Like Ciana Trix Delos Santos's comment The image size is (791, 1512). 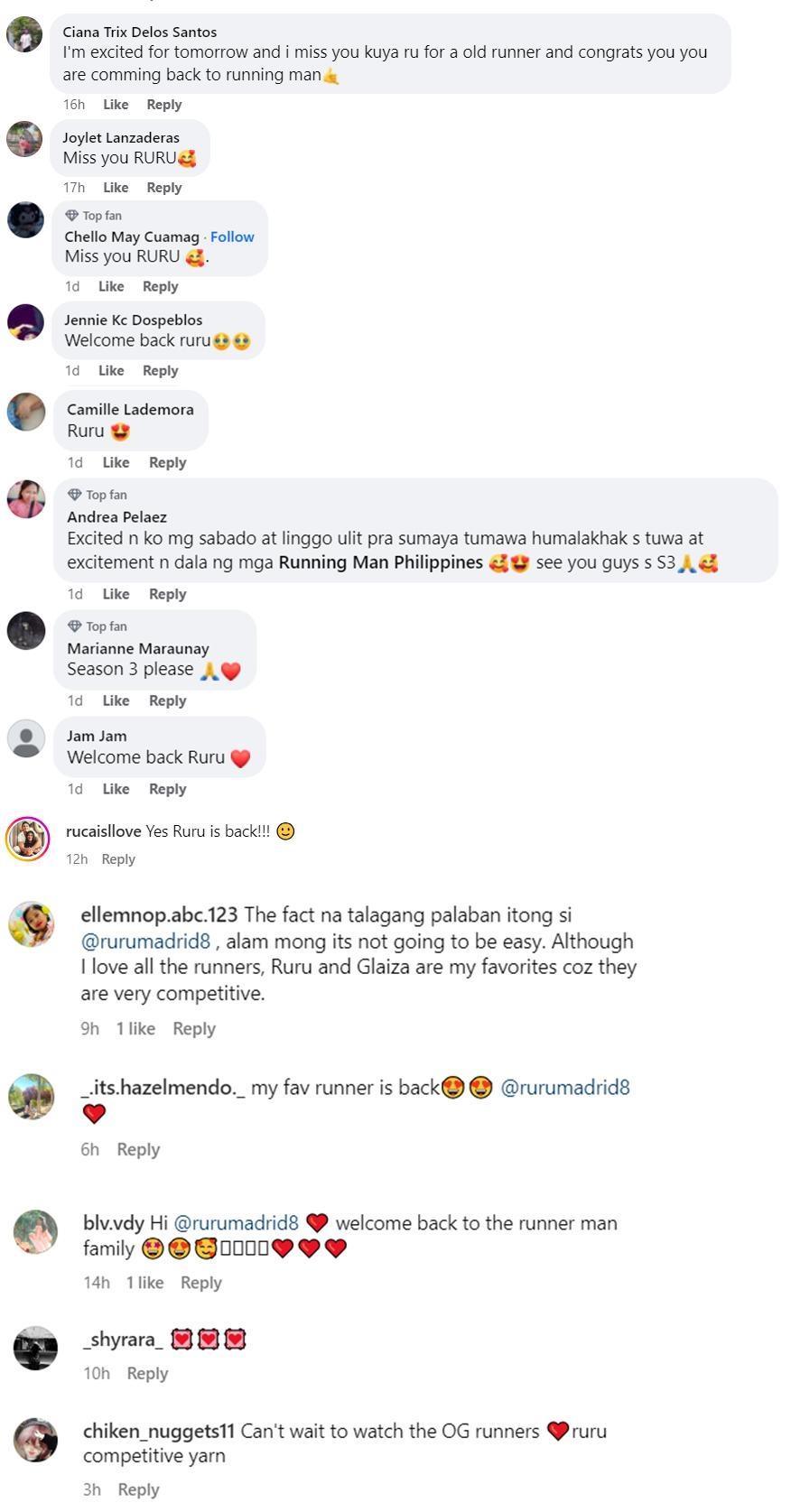pyautogui.click(x=116, y=105)
